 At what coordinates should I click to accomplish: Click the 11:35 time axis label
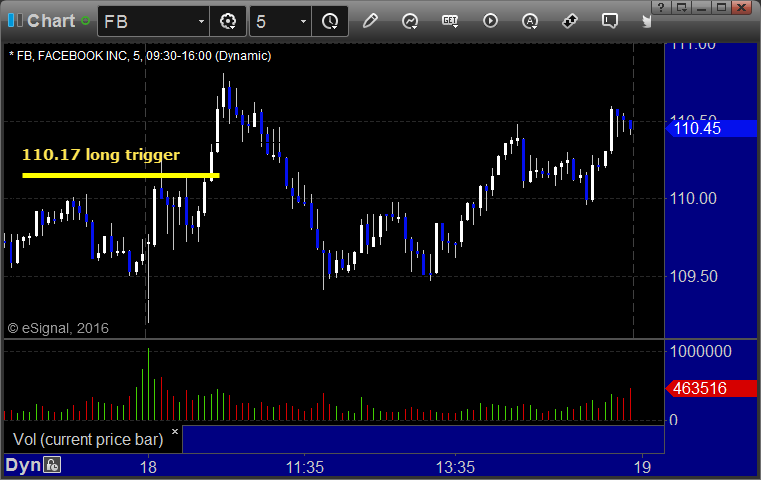(x=304, y=467)
